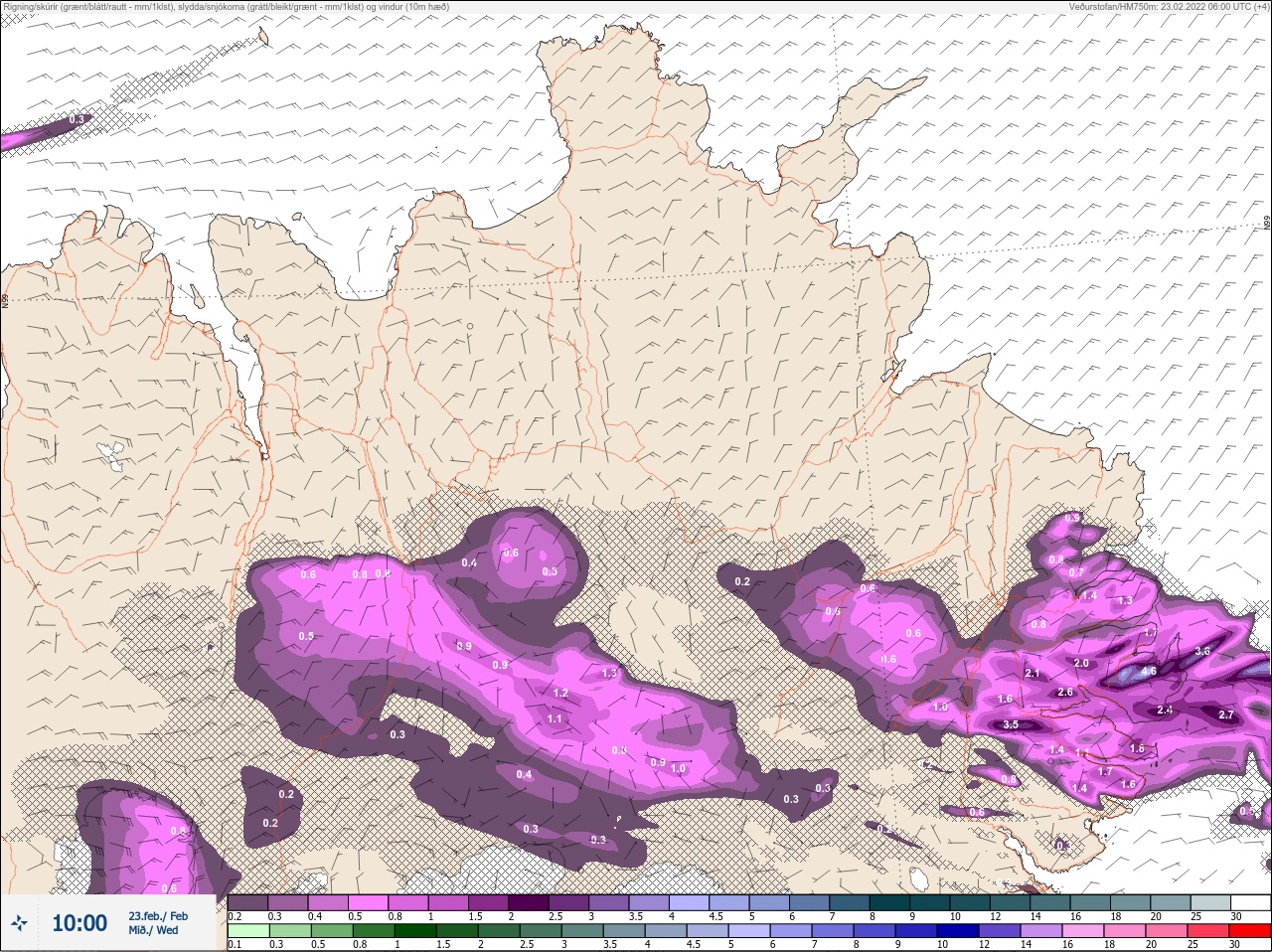Pick the red swatch after 30 in the lower legend
The width and height of the screenshot is (1272, 952).
1249,931
